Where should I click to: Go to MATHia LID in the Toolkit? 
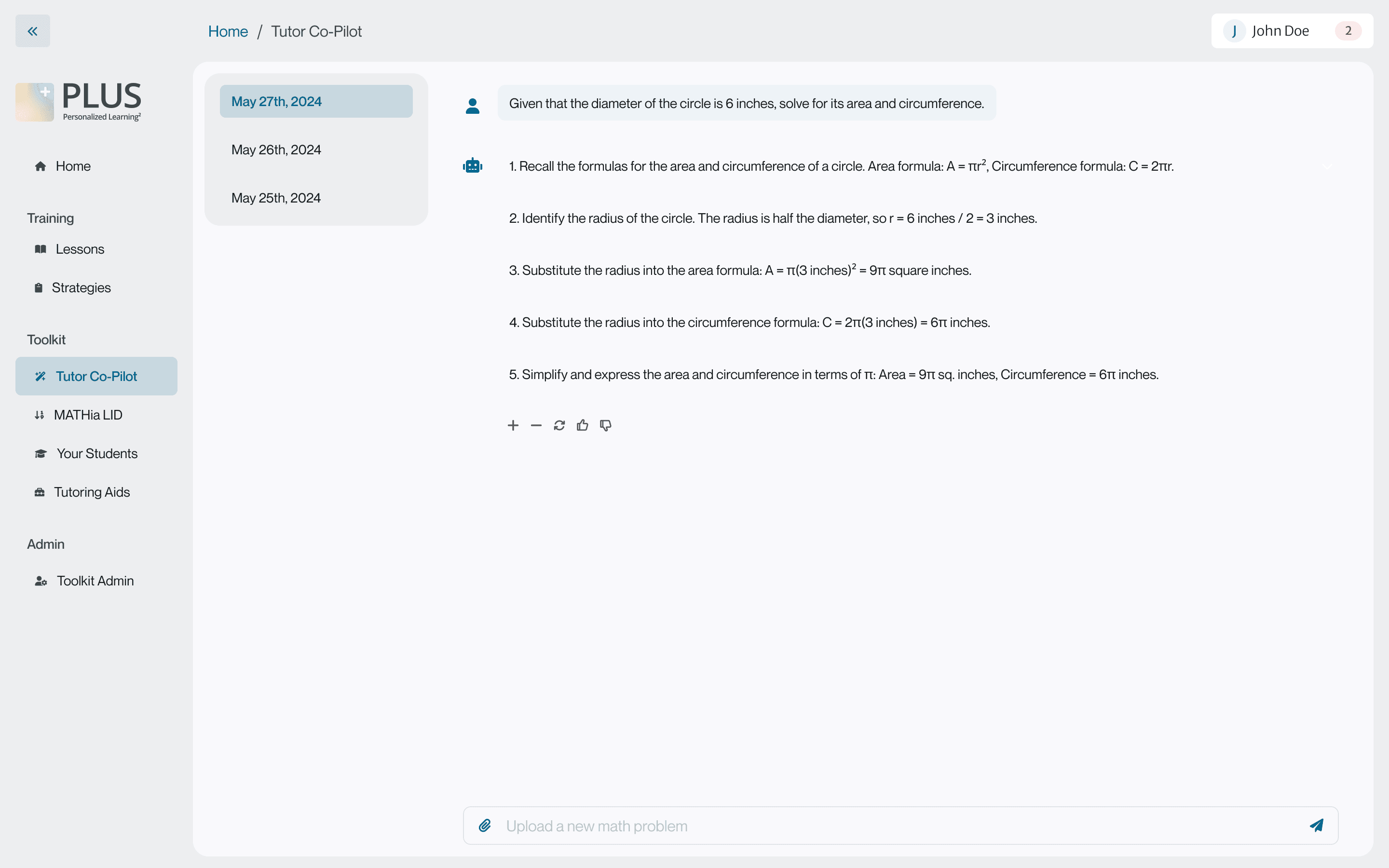(x=88, y=415)
